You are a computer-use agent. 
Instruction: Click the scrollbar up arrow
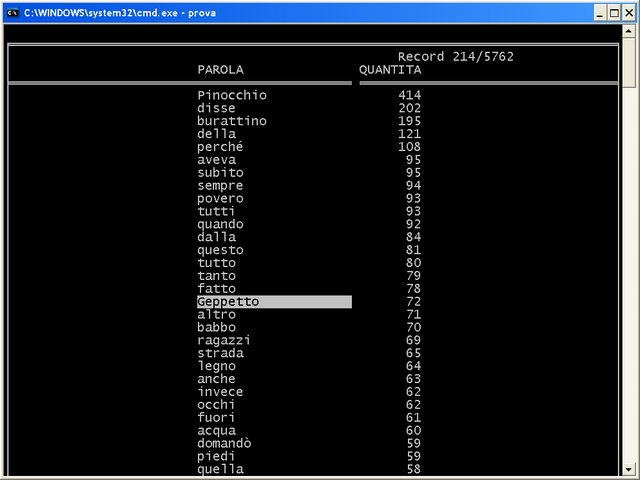pyautogui.click(x=629, y=31)
